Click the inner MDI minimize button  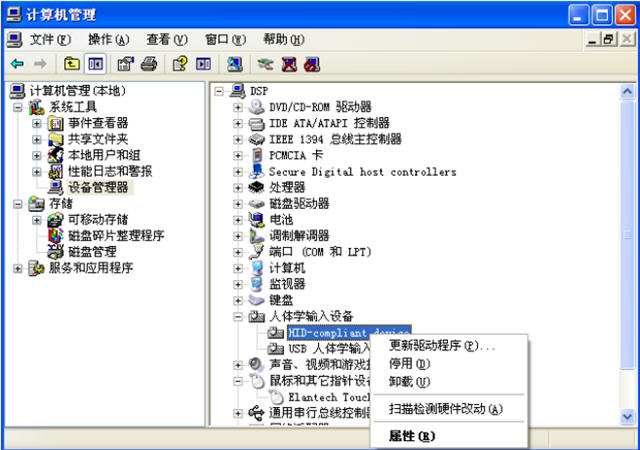593,40
